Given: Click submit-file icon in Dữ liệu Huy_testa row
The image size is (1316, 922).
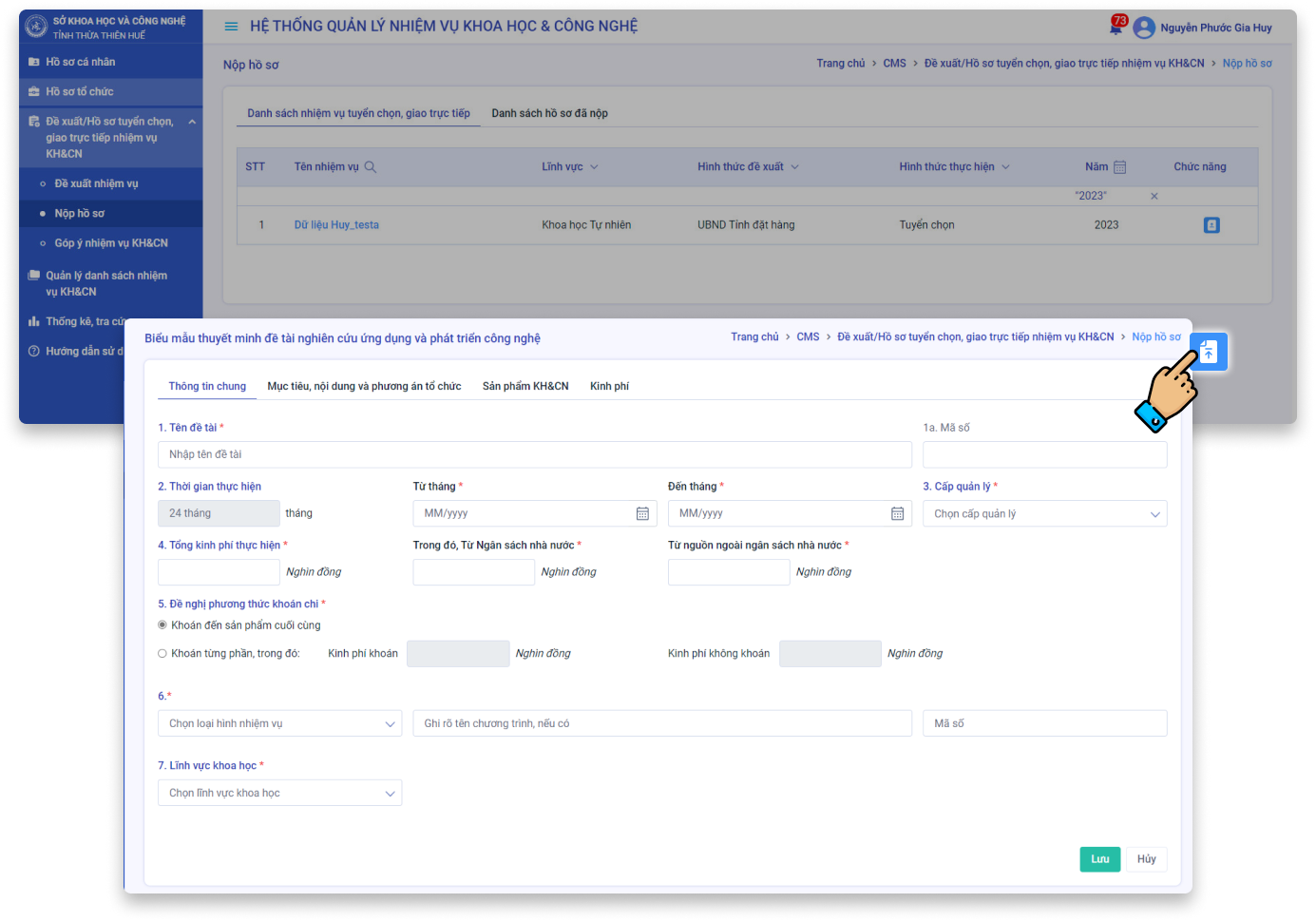Looking at the screenshot, I should [1211, 225].
